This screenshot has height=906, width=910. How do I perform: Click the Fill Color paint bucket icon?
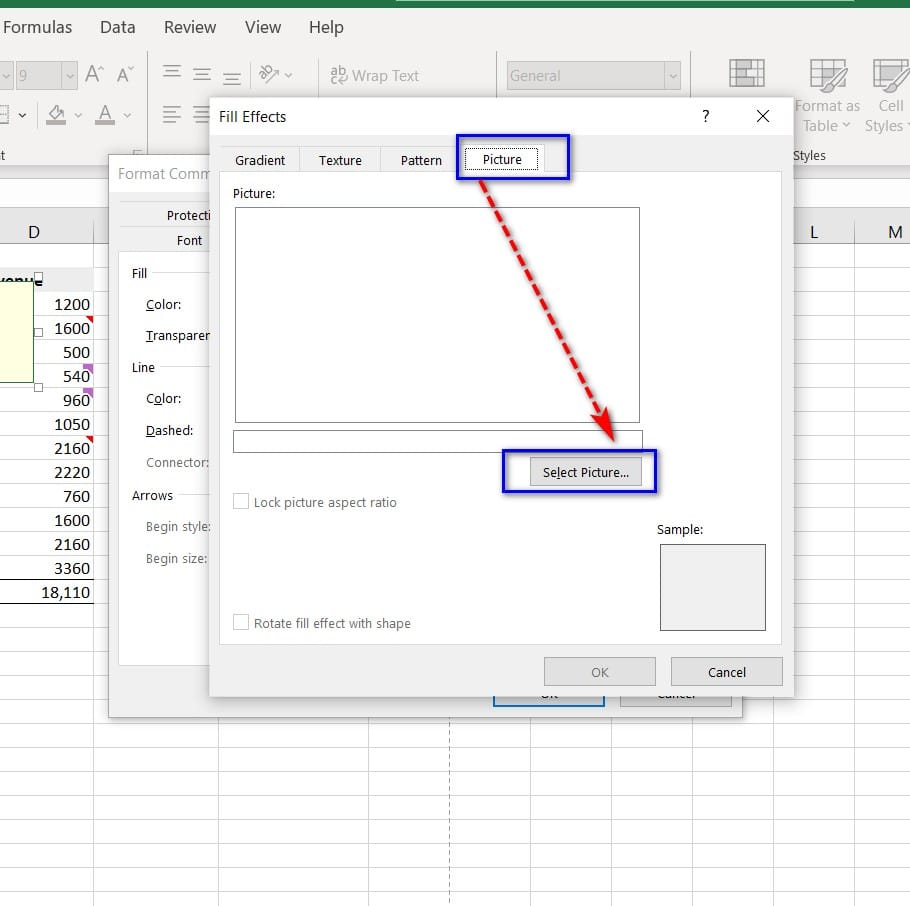(x=56, y=114)
